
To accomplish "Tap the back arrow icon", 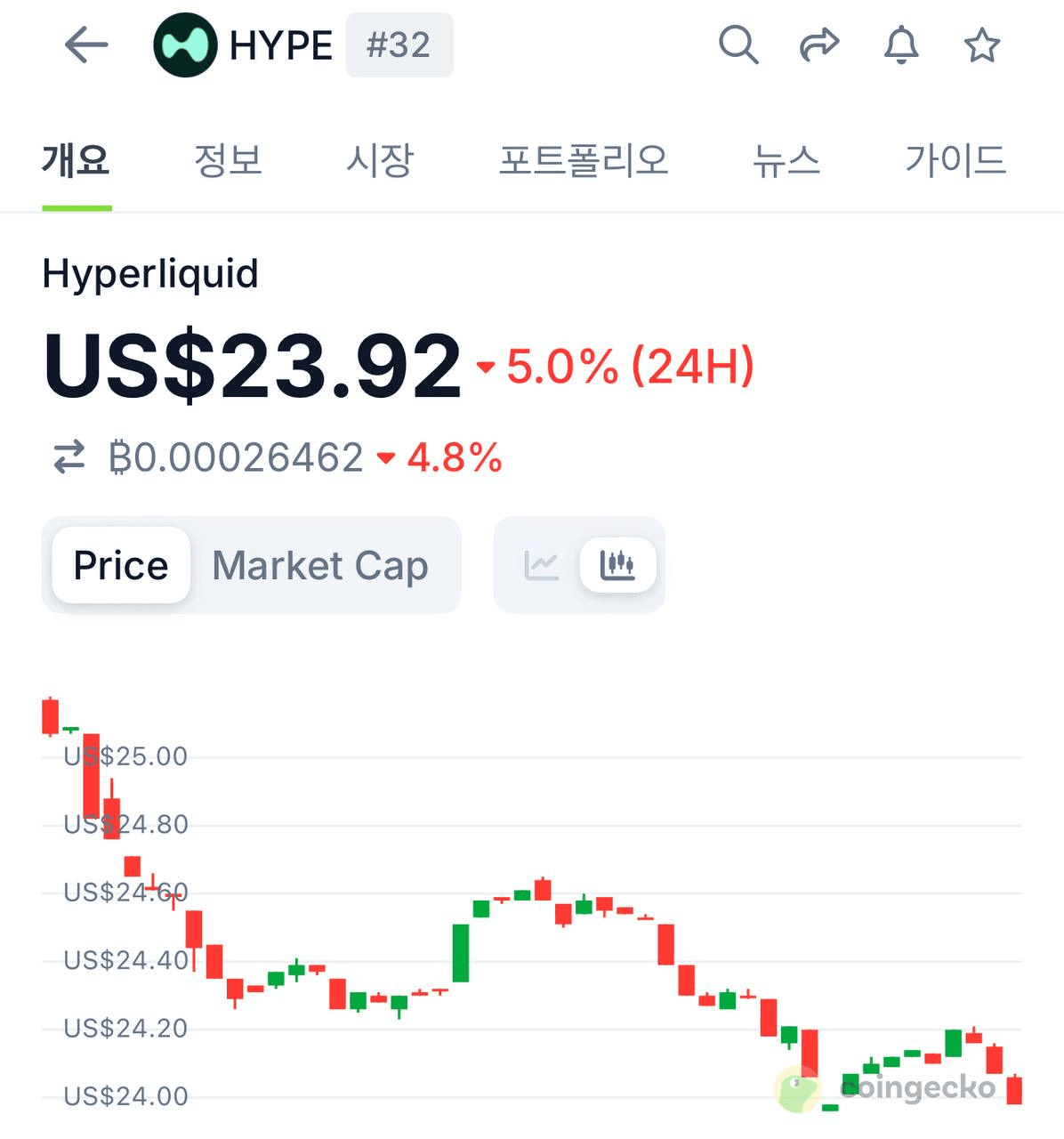I will click(x=86, y=44).
